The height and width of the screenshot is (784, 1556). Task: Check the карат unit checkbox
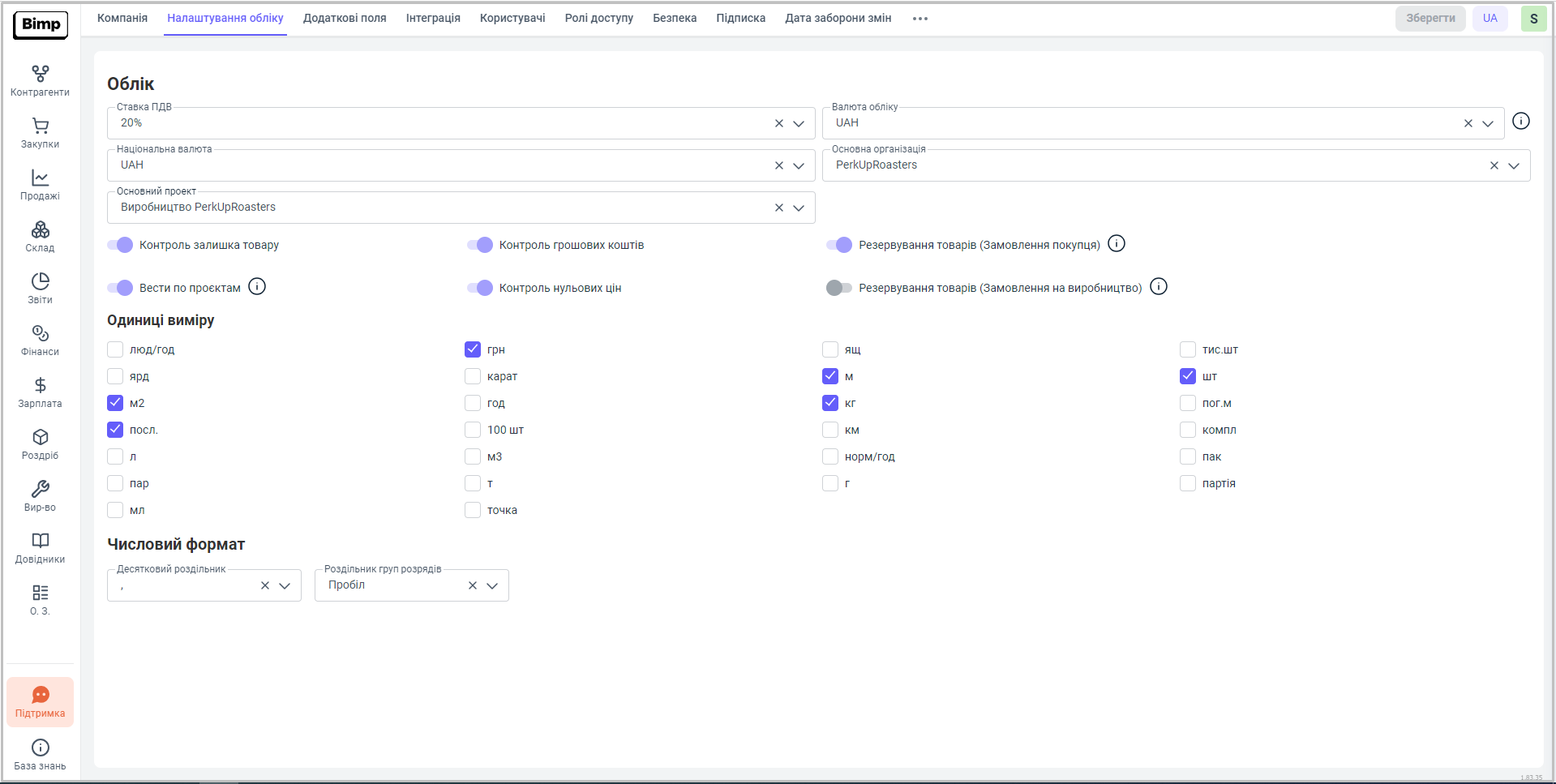pos(473,376)
